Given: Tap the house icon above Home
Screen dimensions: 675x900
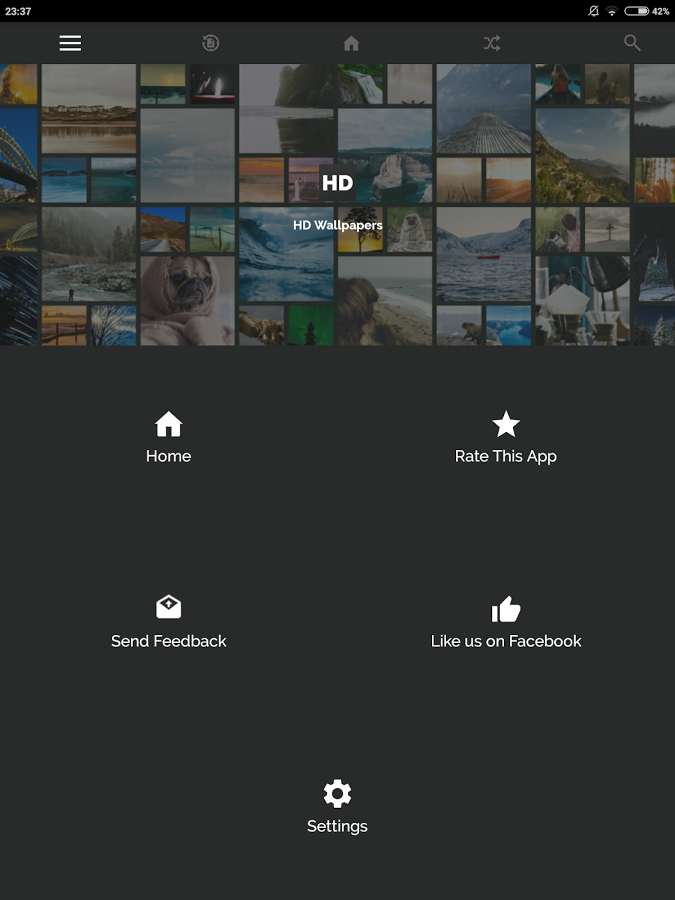Looking at the screenshot, I should pos(169,424).
